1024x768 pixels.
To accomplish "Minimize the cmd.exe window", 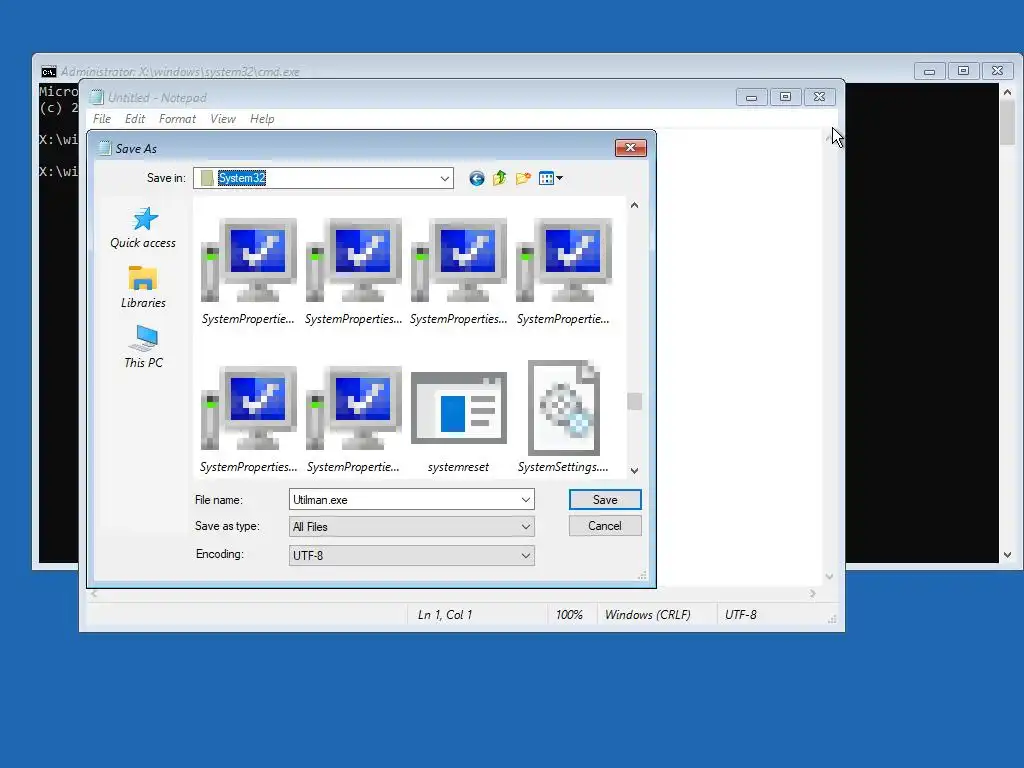I will [x=929, y=71].
